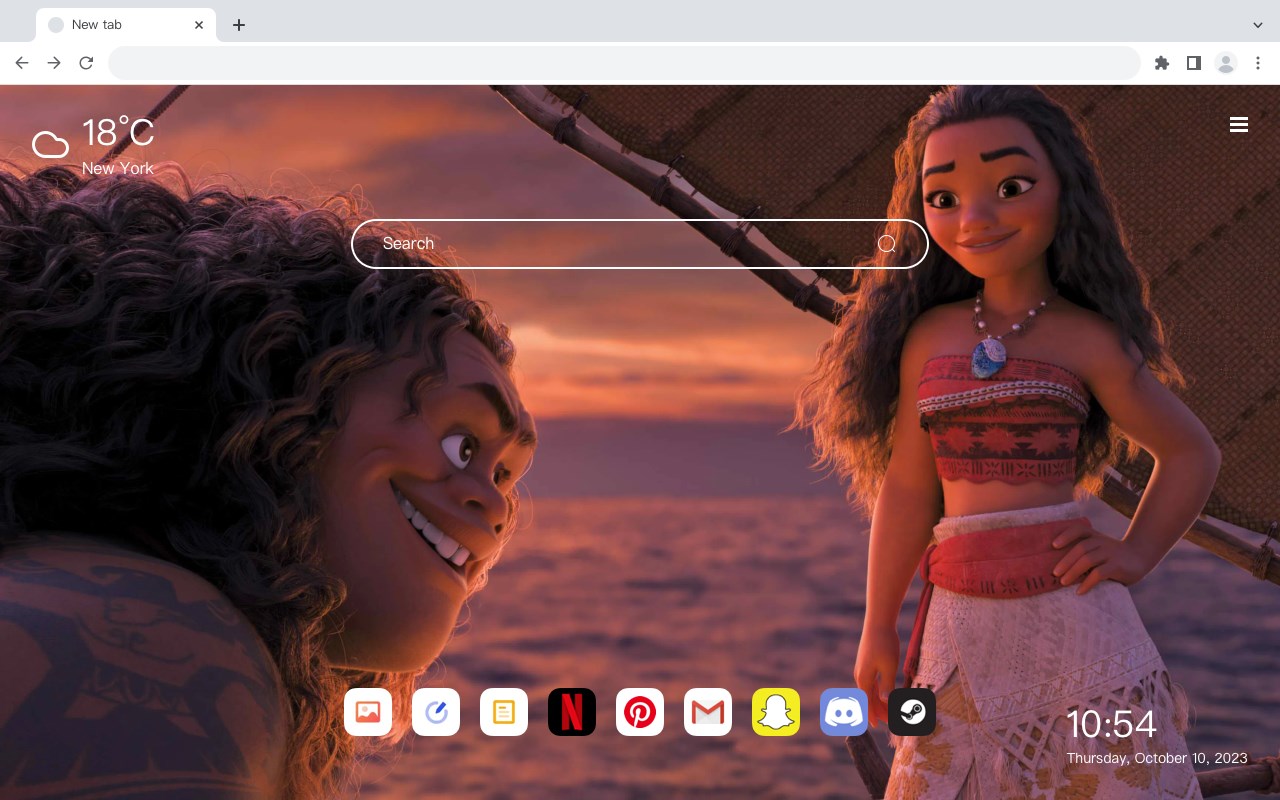This screenshot has height=800, width=1280.
Task: Click the 10:54 clock display
Action: pos(1111,724)
